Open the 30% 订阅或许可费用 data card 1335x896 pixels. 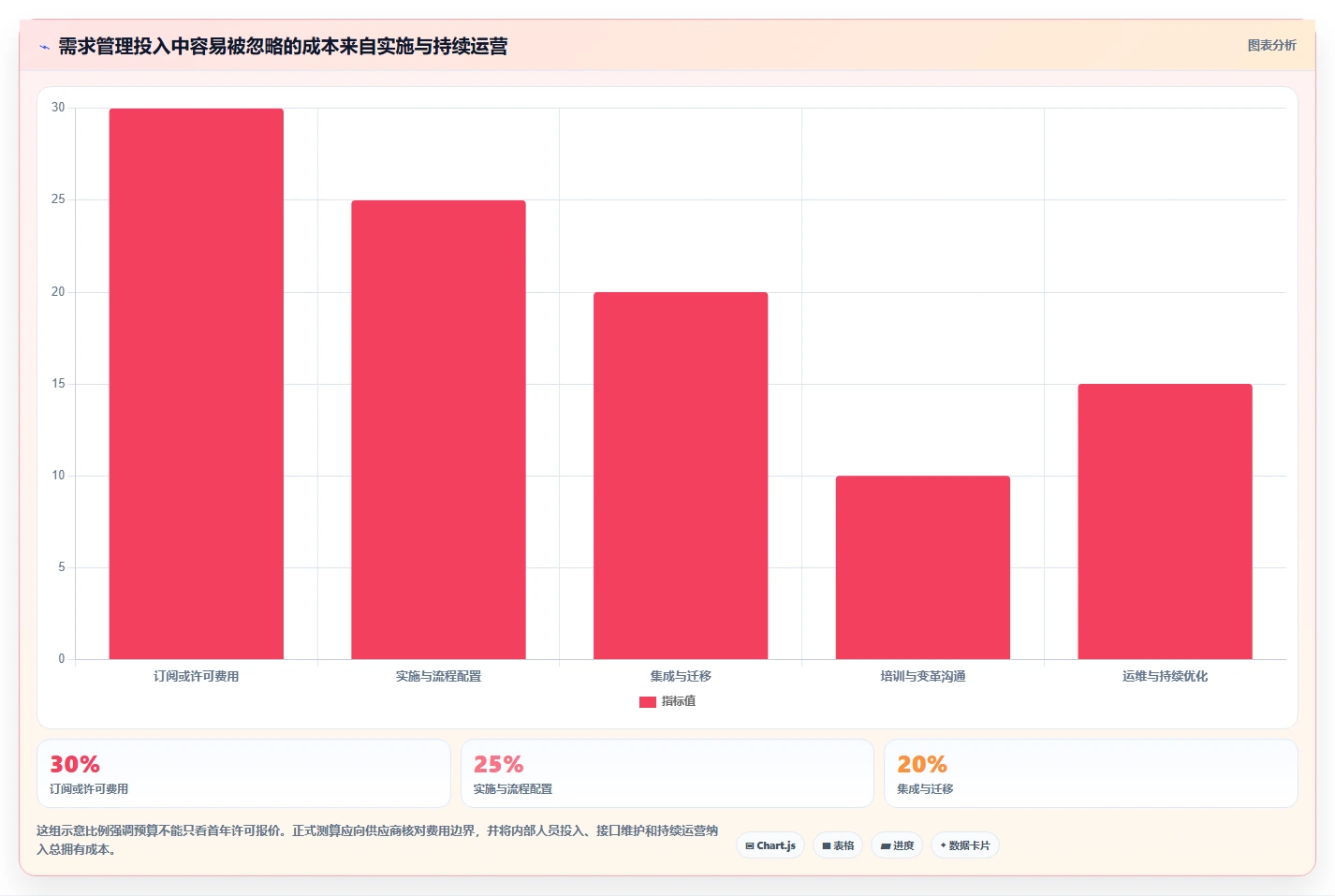coord(243,773)
